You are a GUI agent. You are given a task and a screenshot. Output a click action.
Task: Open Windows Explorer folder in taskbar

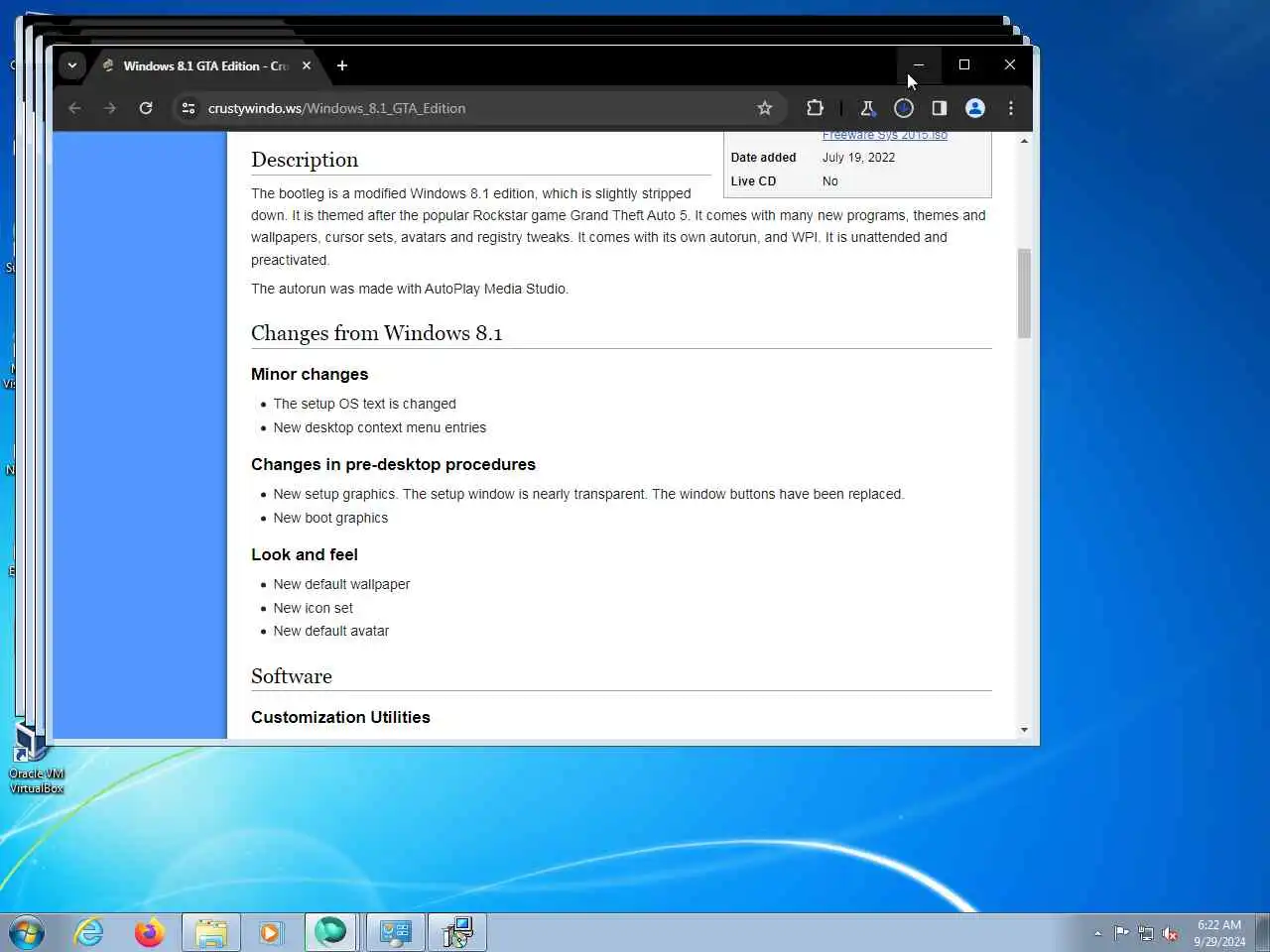coord(210,932)
